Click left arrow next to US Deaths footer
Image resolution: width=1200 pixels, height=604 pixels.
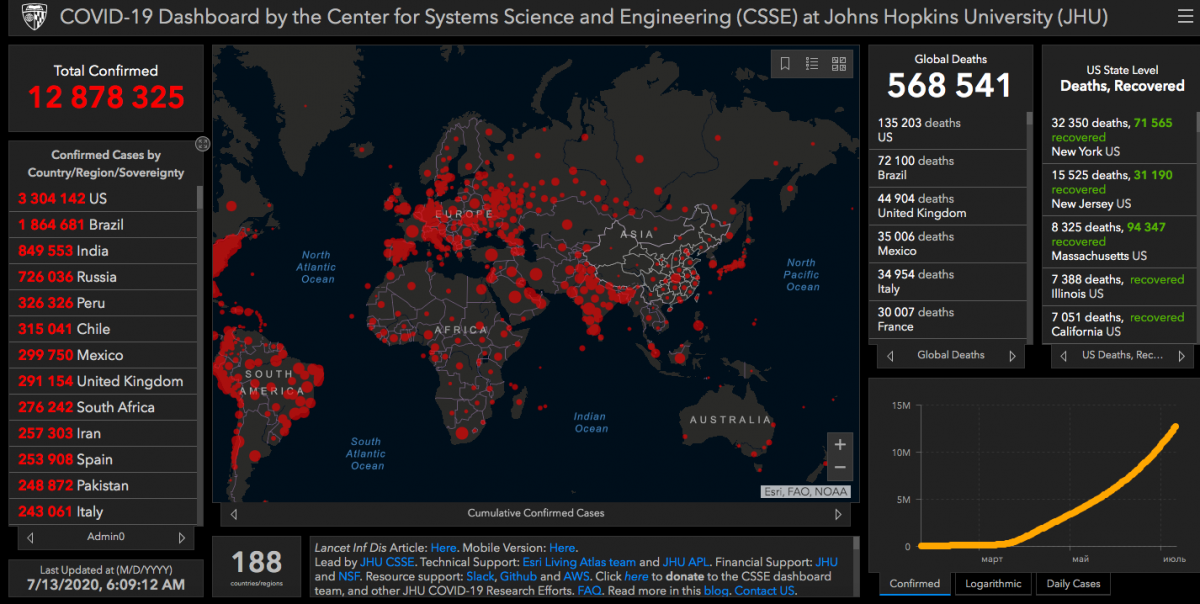[x=1064, y=355]
